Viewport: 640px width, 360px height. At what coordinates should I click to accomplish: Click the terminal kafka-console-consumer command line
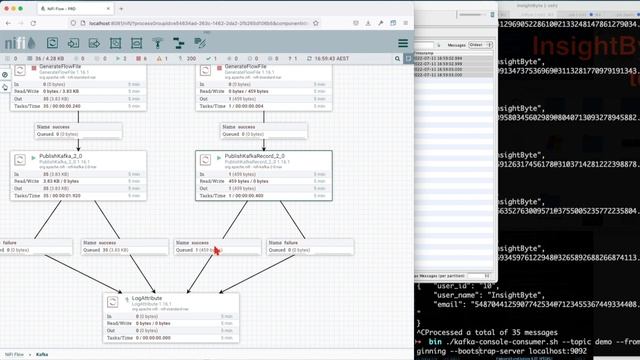tap(528, 347)
